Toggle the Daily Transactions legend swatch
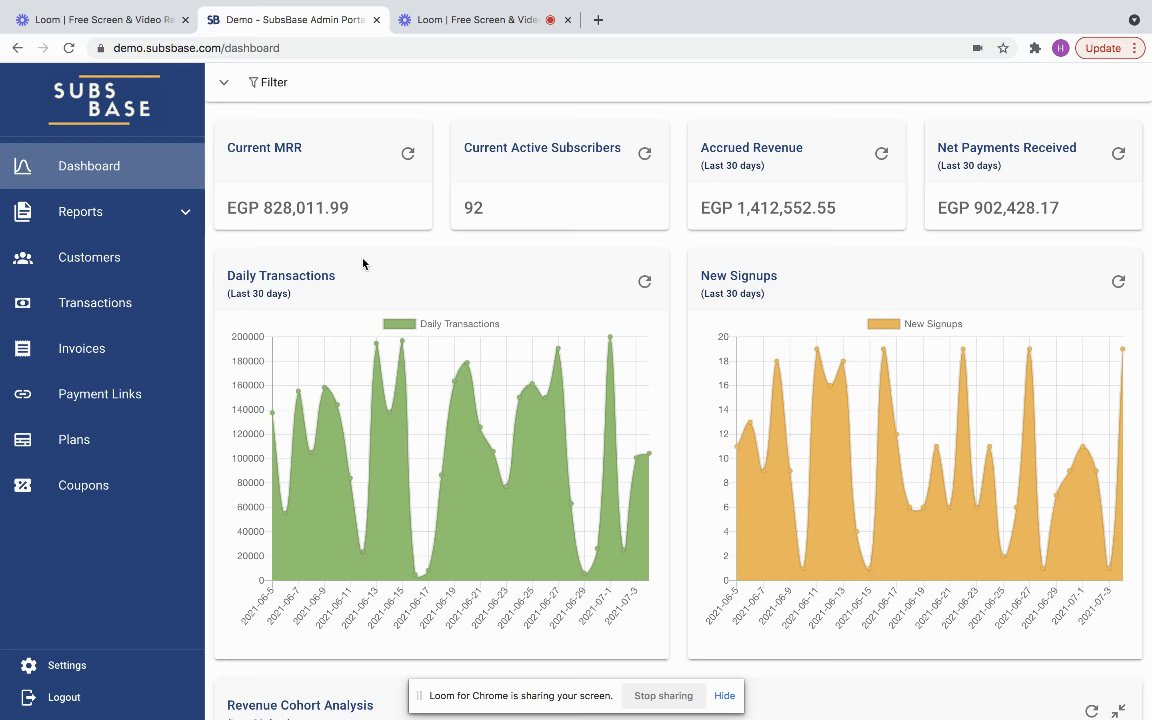Viewport: 1152px width, 720px height. click(400, 324)
